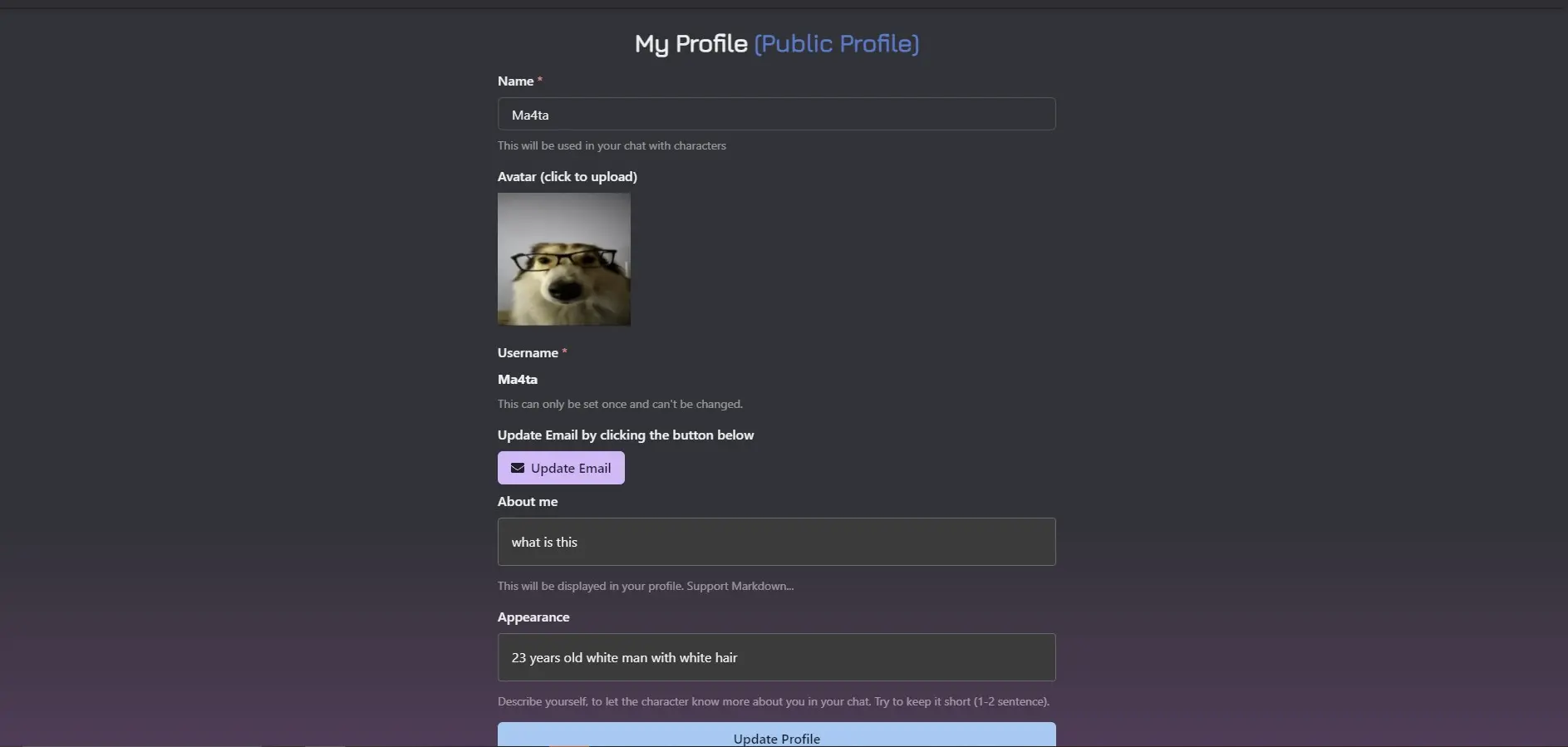Click the 'My Profile' page heading

pos(691,43)
